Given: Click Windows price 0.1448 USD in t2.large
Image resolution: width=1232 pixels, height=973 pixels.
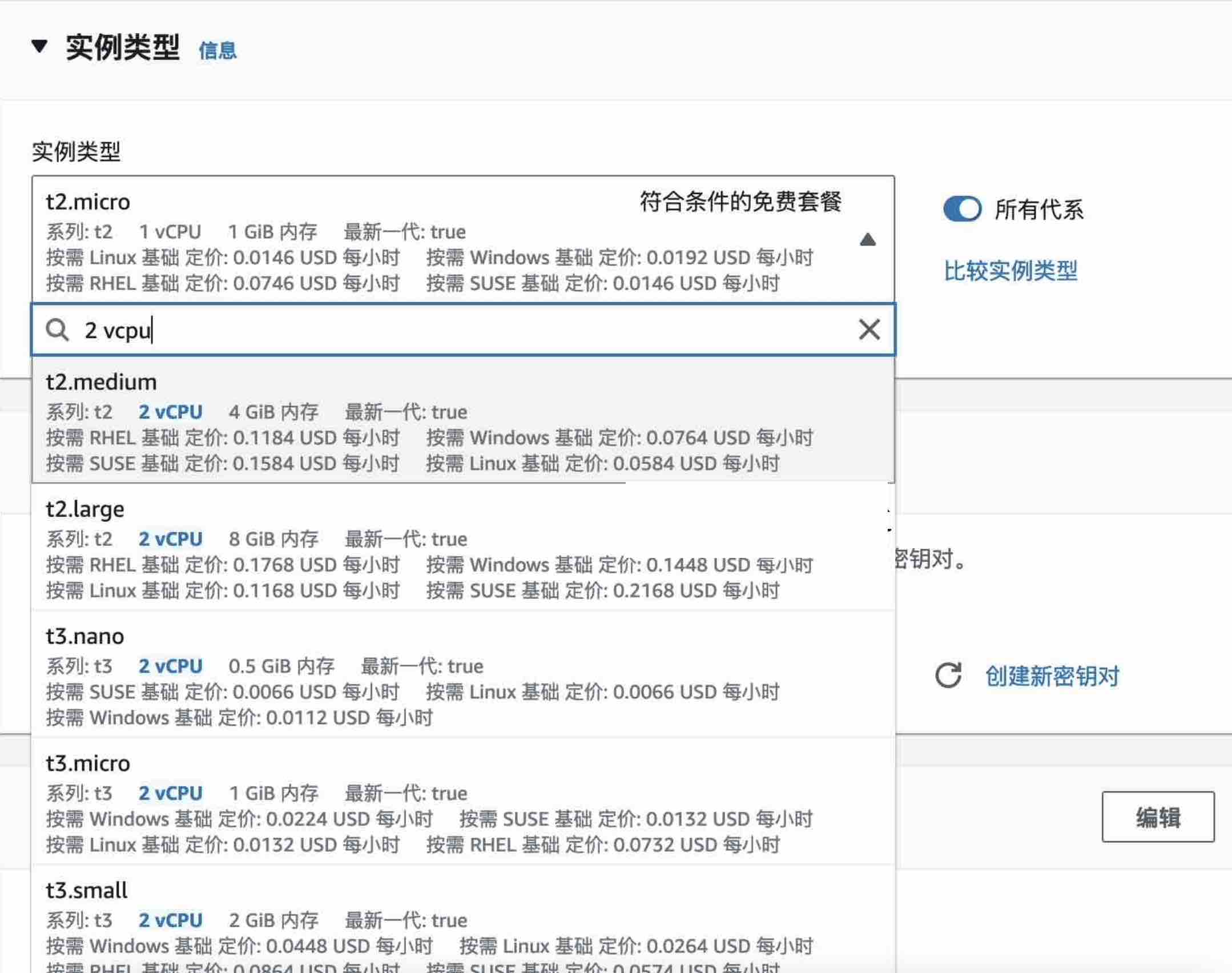Looking at the screenshot, I should [x=619, y=565].
